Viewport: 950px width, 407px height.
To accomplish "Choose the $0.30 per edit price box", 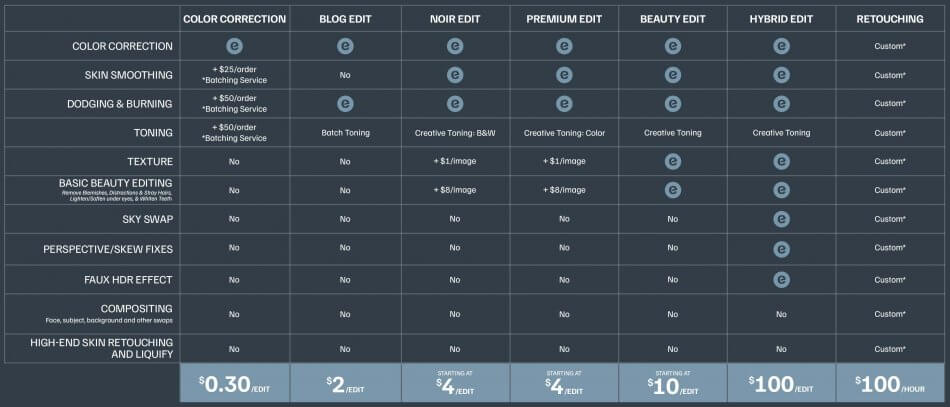I will click(235, 384).
